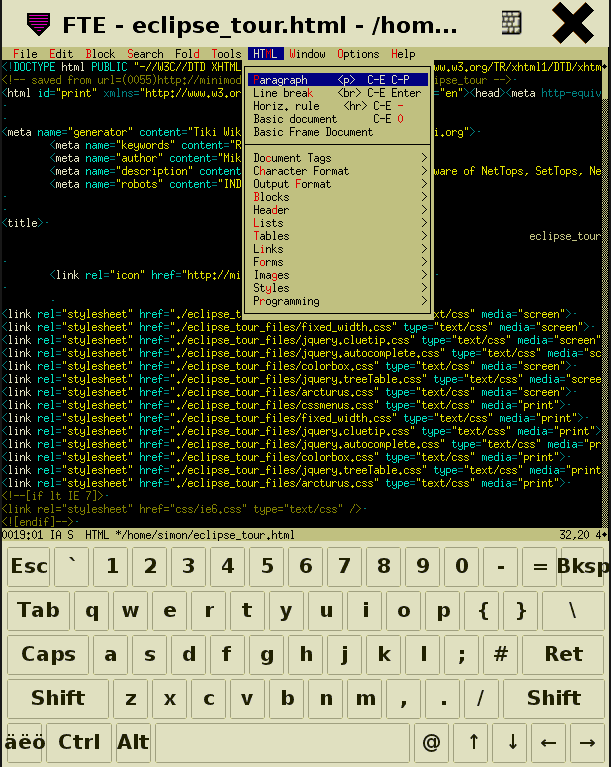The height and width of the screenshot is (767, 611).
Task: Tap the Bksp key on virtual keyboard
Action: pos(582,566)
